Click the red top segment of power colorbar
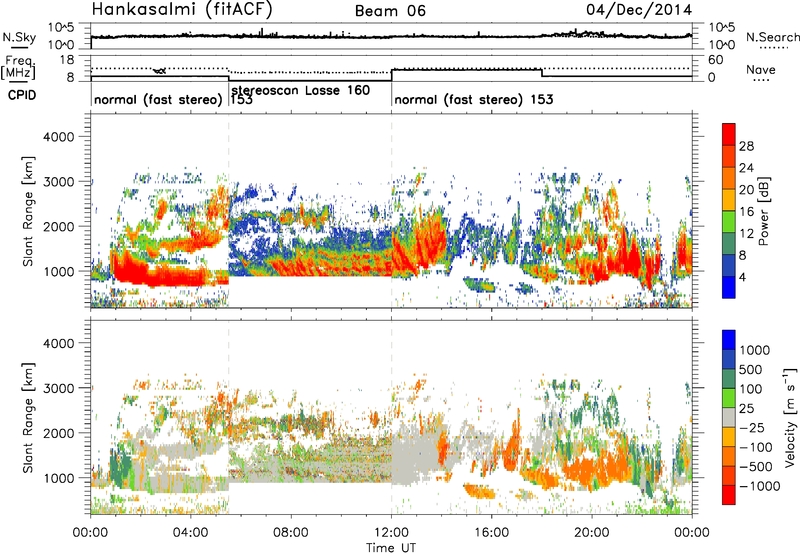Image resolution: width=800 pixels, height=554 pixels. (x=729, y=134)
